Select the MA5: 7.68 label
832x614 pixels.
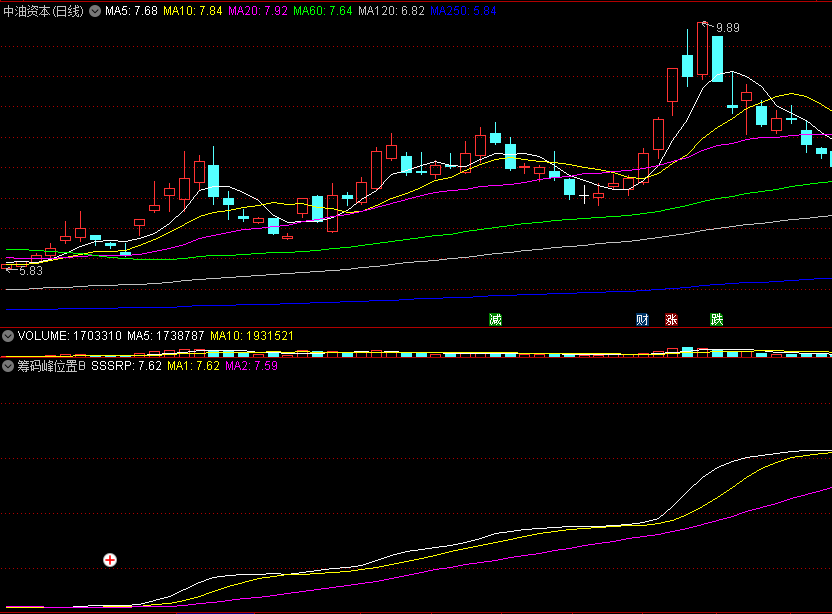point(131,11)
